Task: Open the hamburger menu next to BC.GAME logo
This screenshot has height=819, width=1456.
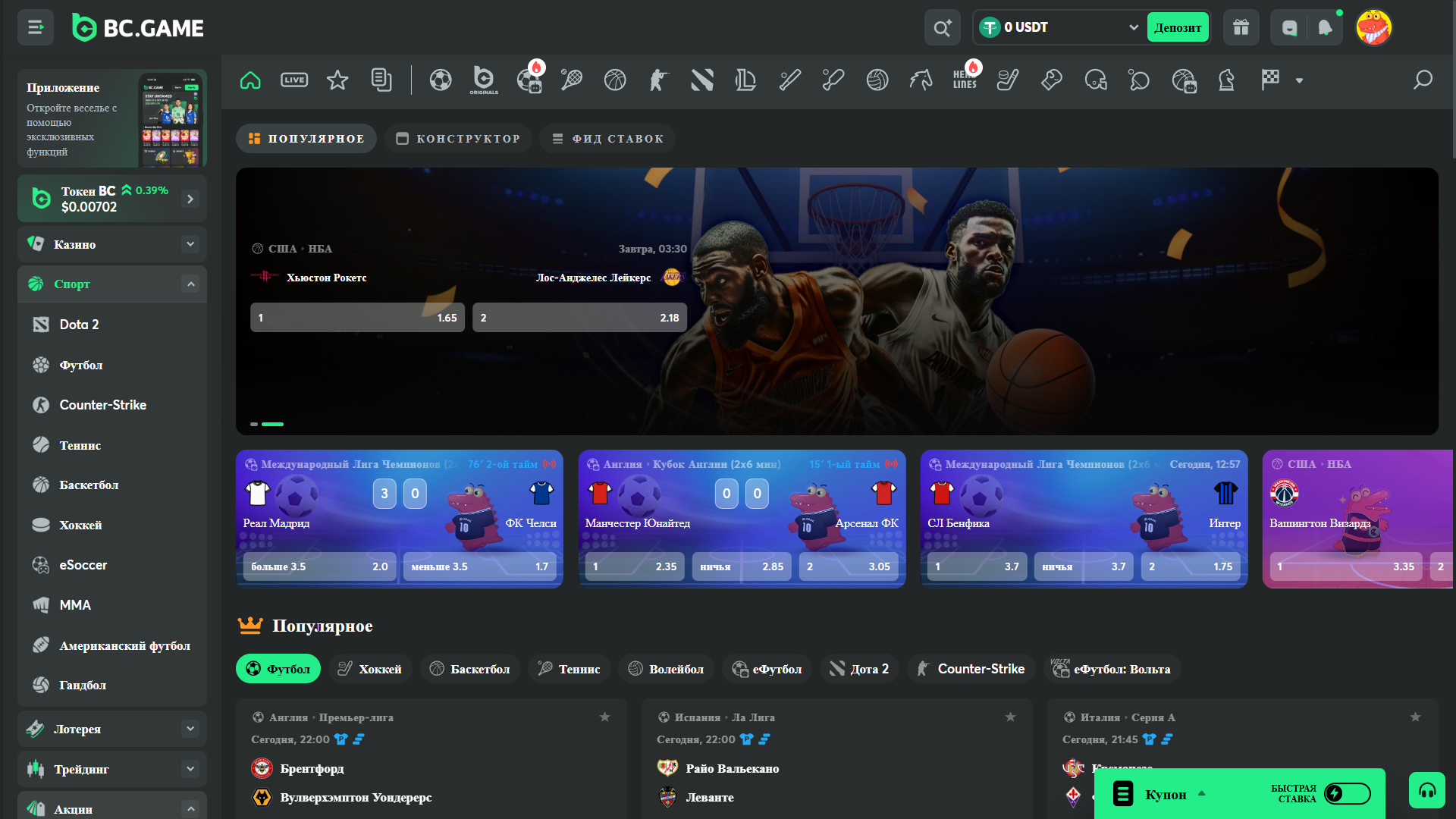Action: [36, 28]
